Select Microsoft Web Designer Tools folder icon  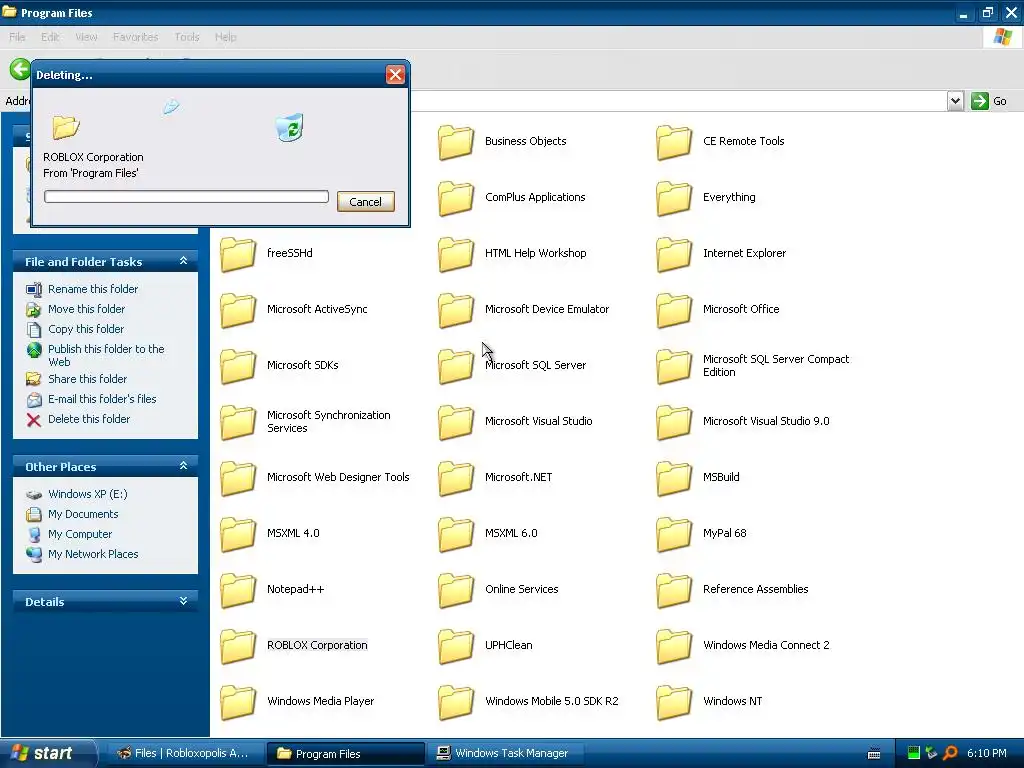238,478
